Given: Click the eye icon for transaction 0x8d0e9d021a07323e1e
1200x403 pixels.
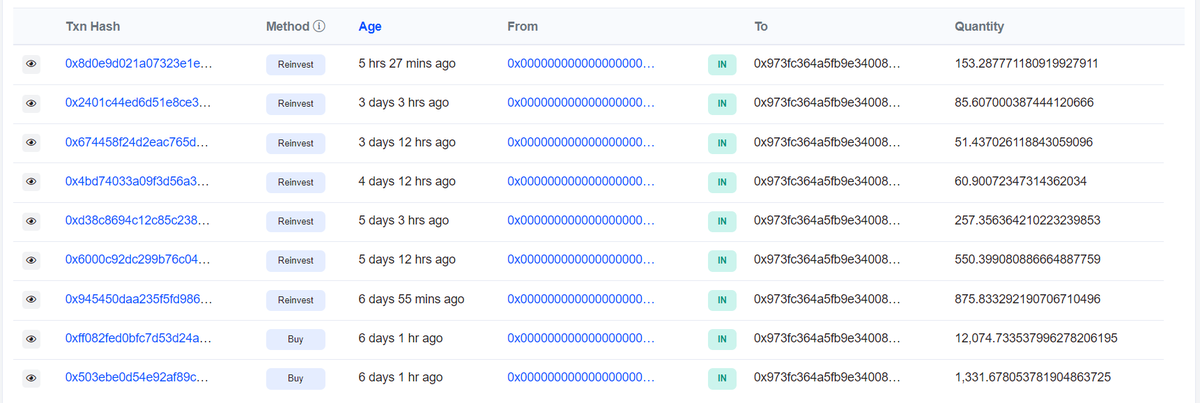Looking at the screenshot, I should pyautogui.click(x=31, y=64).
